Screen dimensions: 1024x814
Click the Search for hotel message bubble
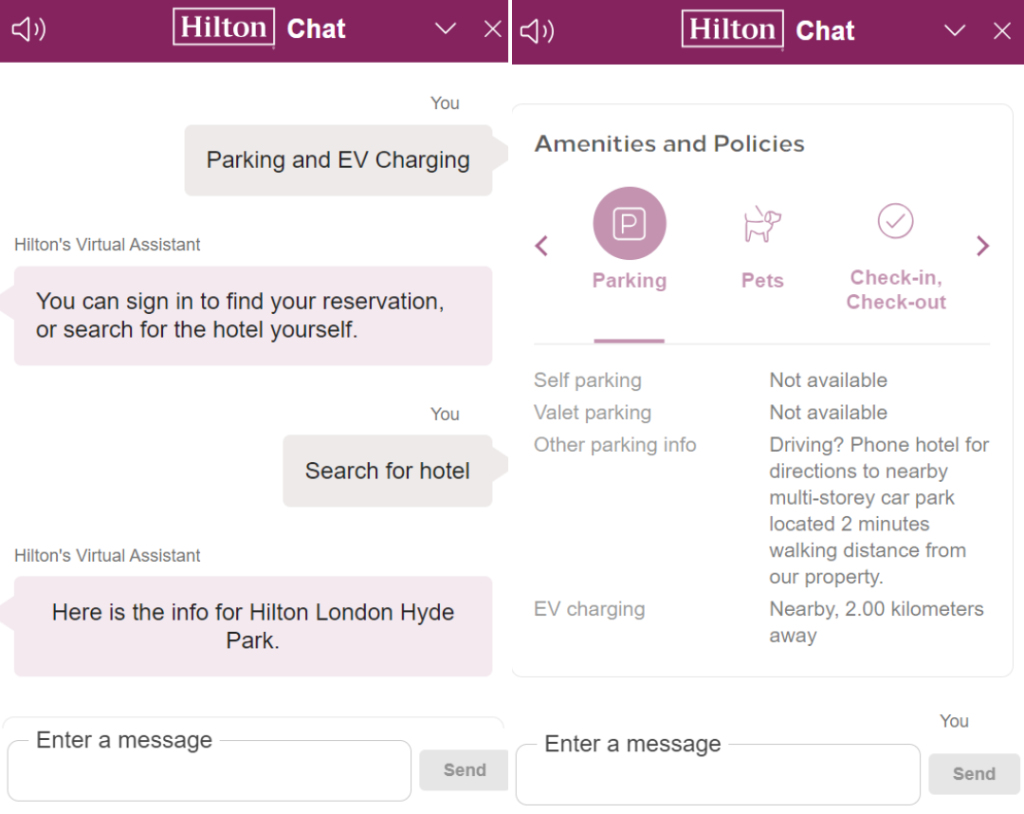388,471
